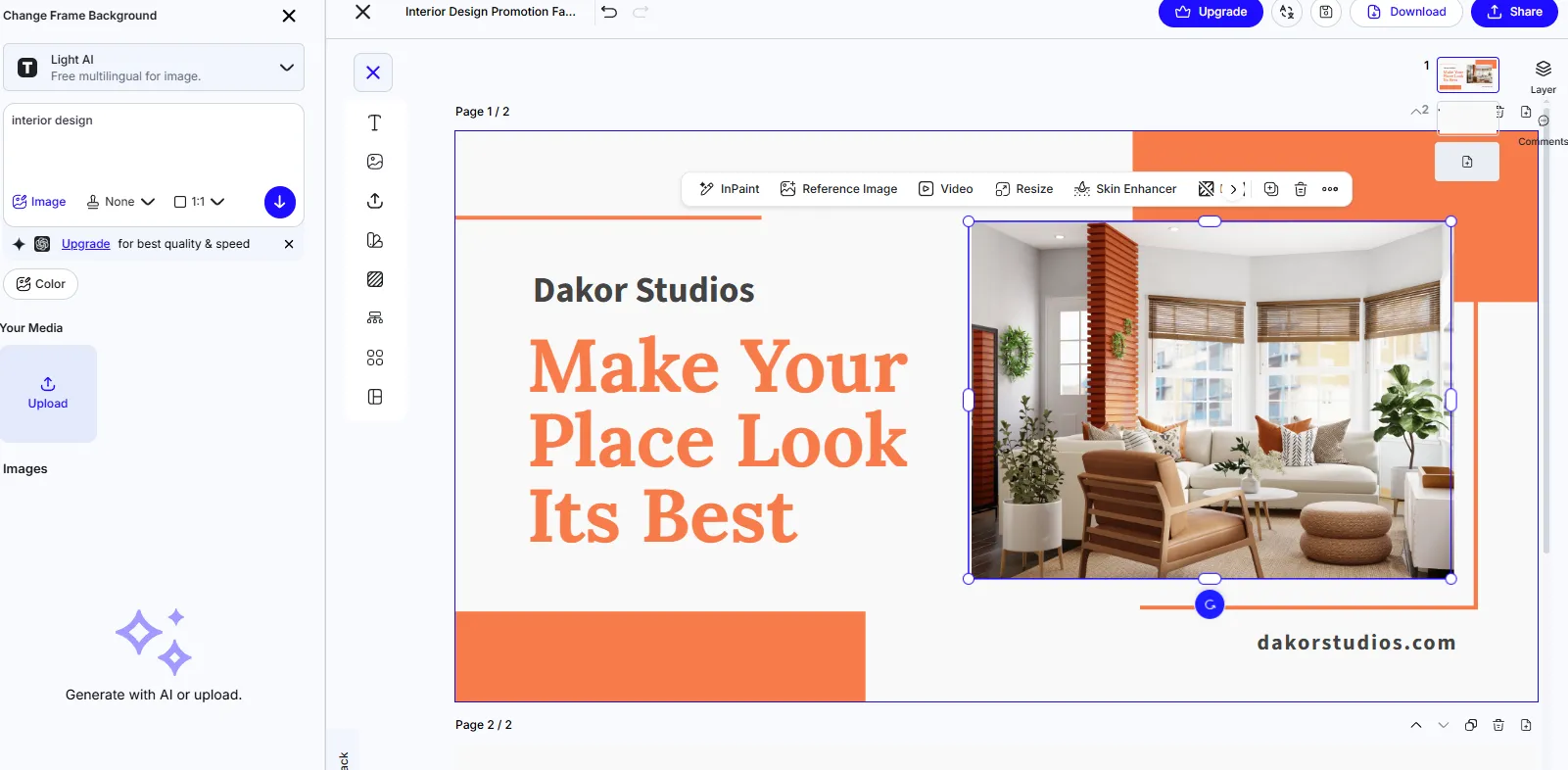Click the Upgrade link in banner
Viewport: 1568px width, 770px height.
click(85, 244)
